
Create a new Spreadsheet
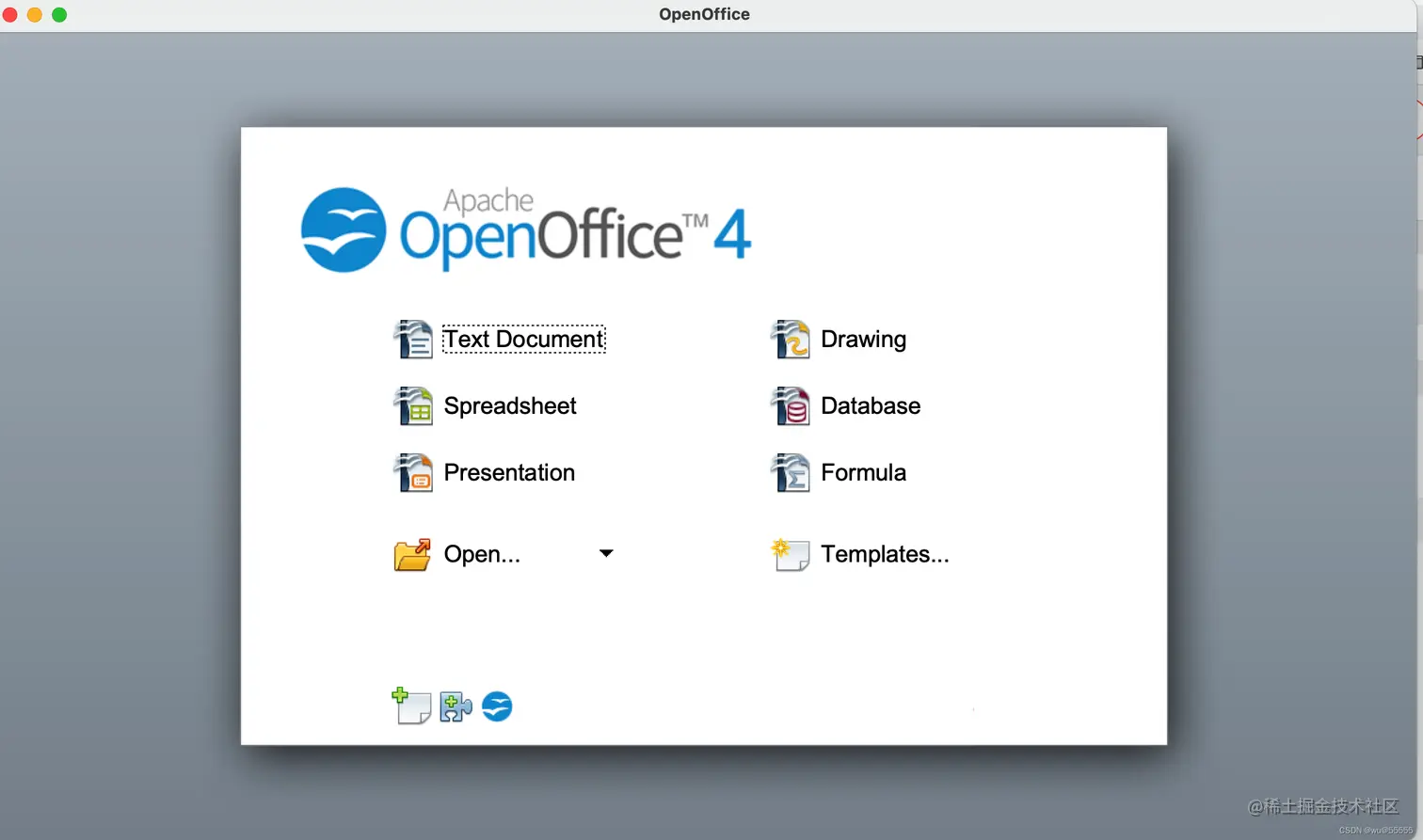(x=510, y=405)
